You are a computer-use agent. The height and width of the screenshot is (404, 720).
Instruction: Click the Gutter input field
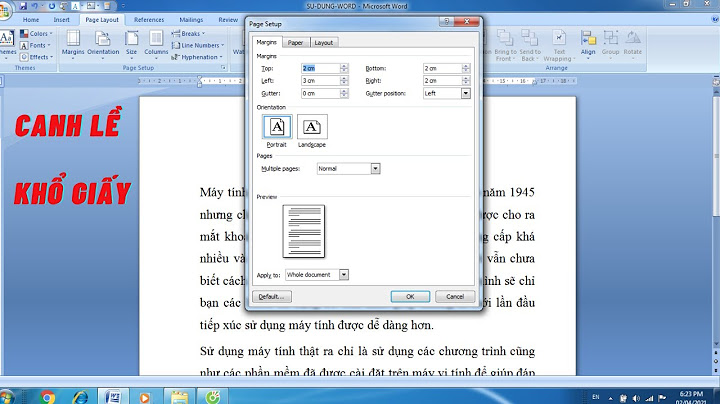[320, 93]
